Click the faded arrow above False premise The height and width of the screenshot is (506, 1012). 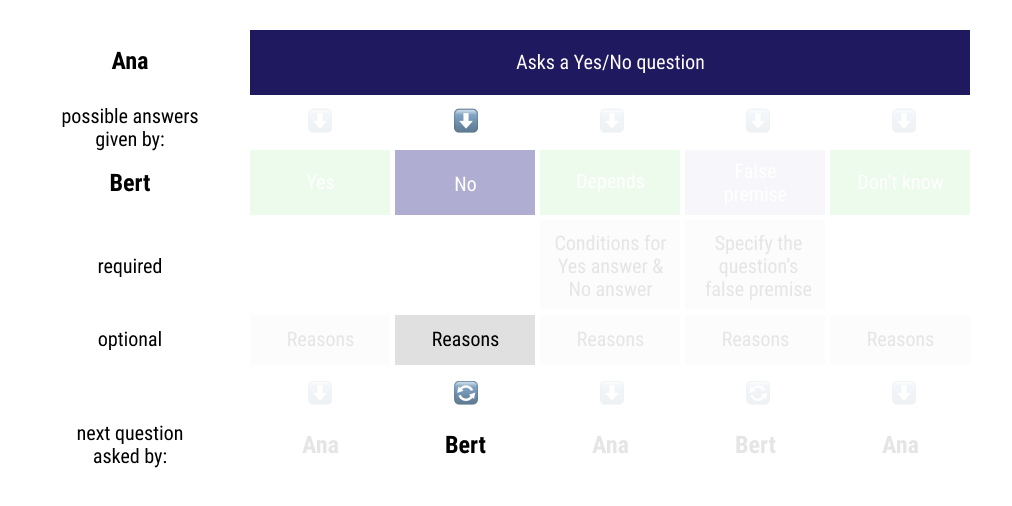point(758,121)
